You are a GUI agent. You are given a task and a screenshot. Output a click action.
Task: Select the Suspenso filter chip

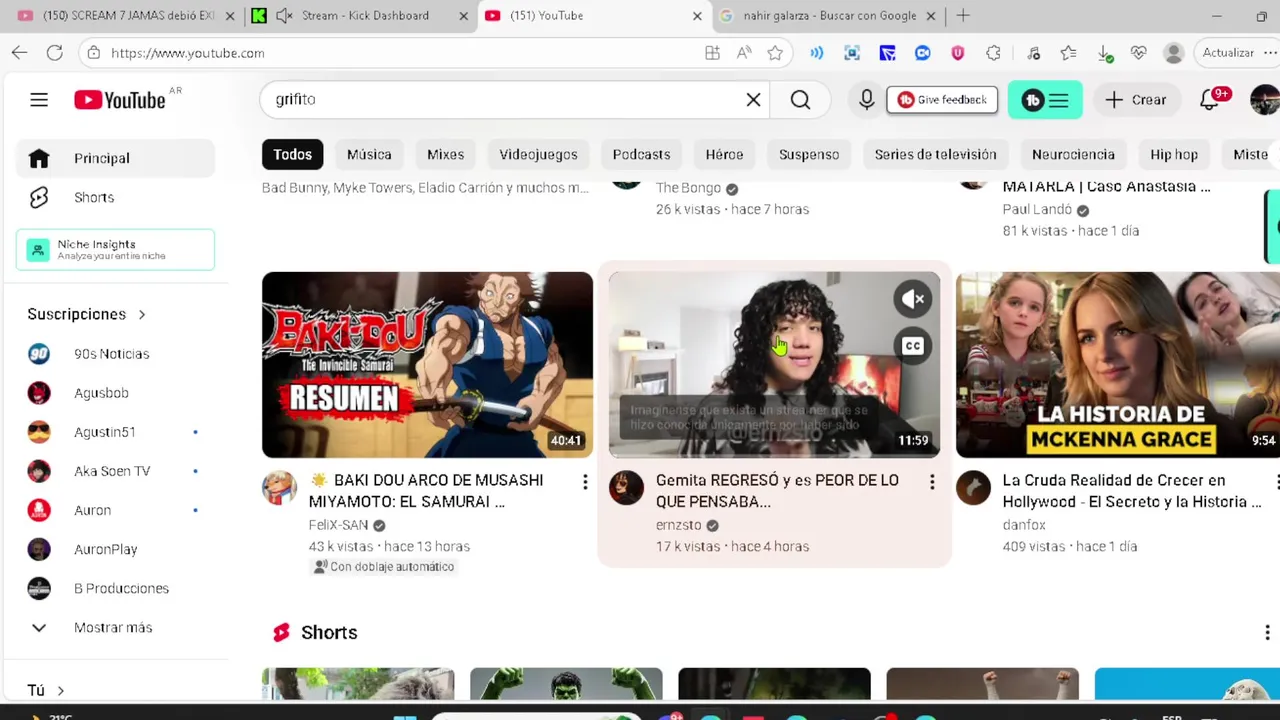point(809,154)
